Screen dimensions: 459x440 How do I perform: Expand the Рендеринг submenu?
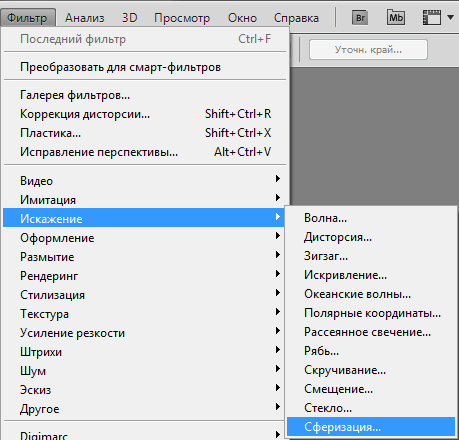pyautogui.click(x=145, y=276)
